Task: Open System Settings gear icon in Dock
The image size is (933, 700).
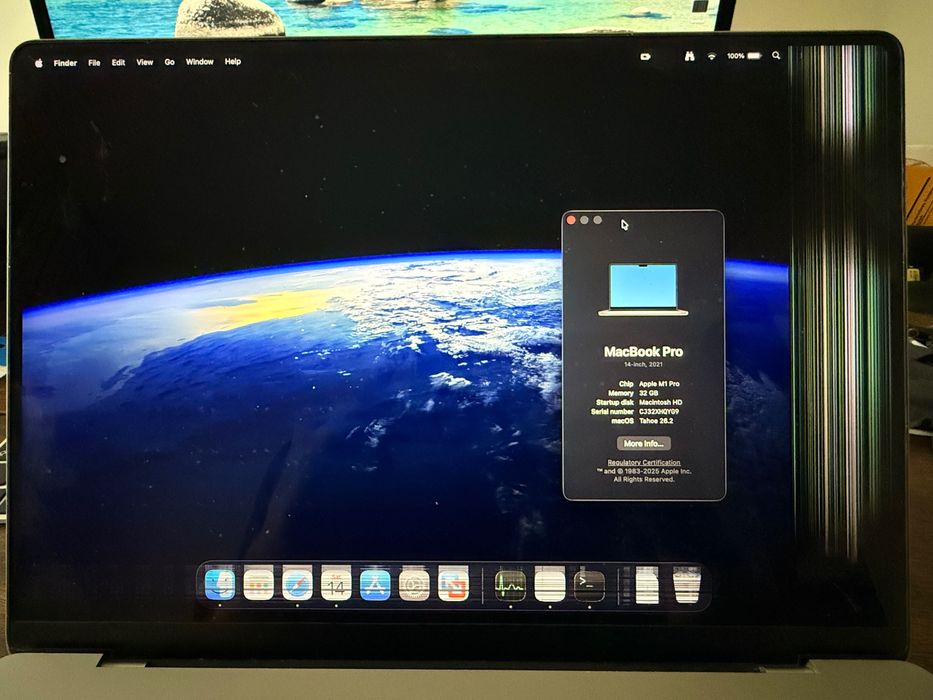Action: pos(414,584)
